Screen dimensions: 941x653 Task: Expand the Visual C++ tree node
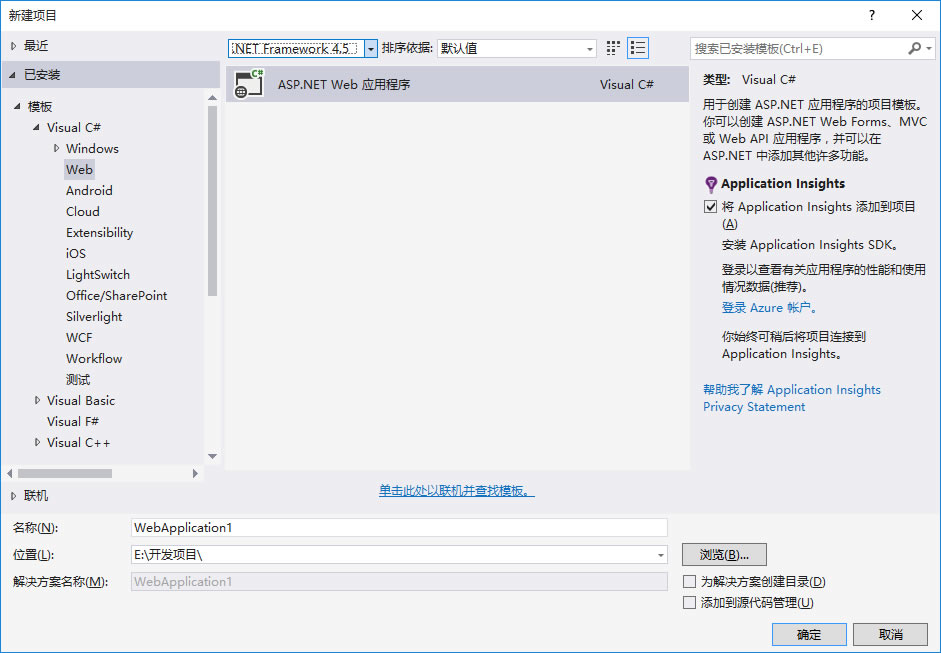[x=37, y=442]
